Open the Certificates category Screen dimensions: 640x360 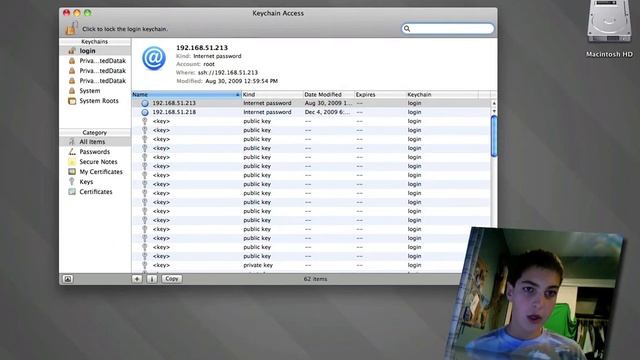(x=95, y=192)
